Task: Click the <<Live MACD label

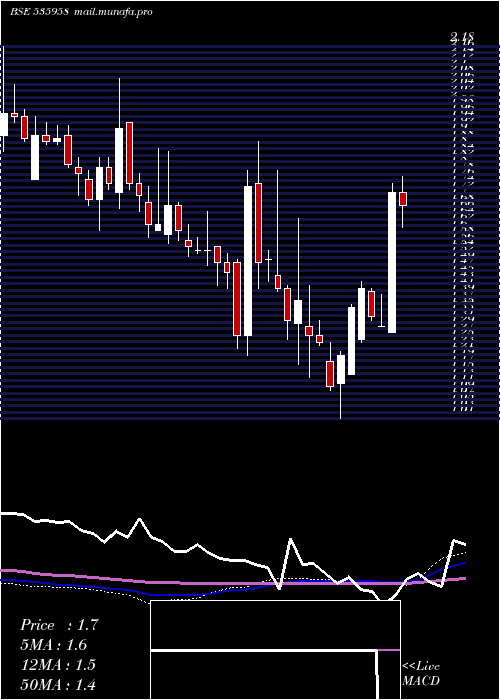Action: pyautogui.click(x=421, y=674)
